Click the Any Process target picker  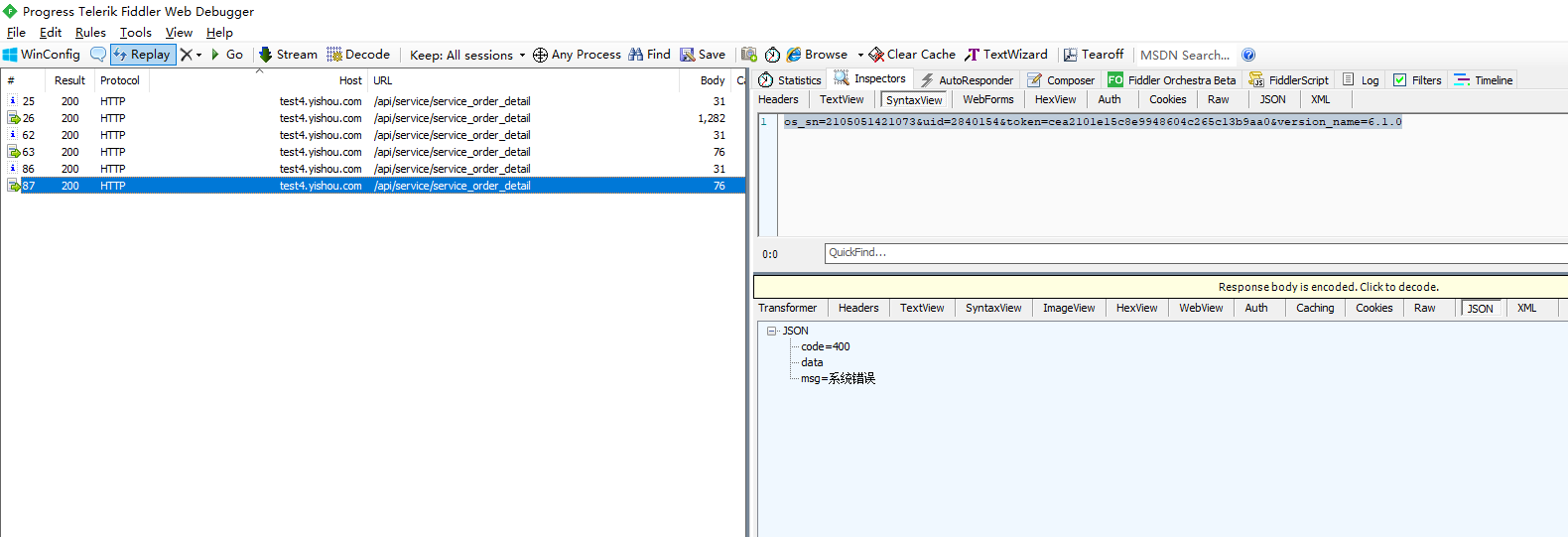(577, 55)
